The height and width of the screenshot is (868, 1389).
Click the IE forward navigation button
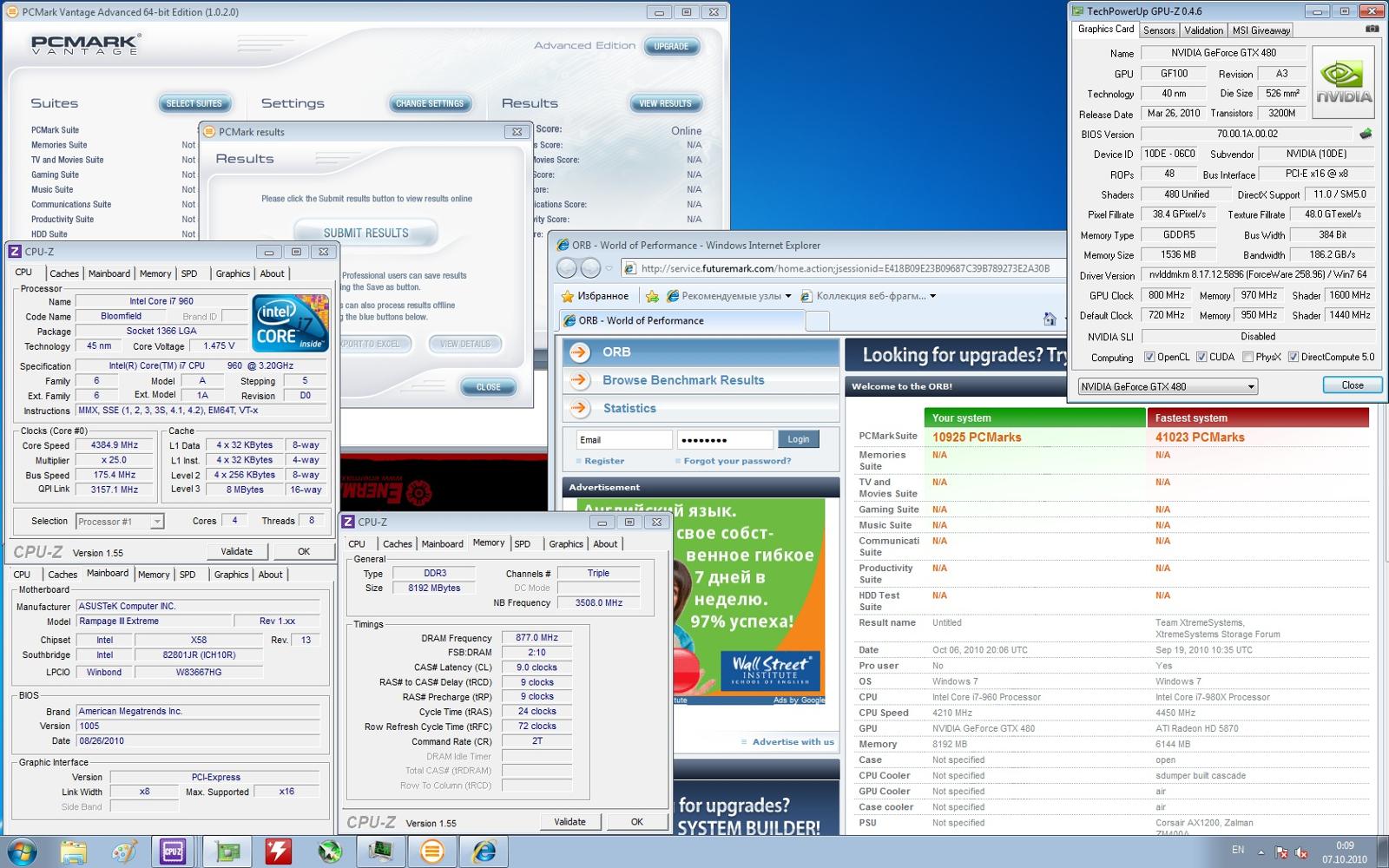click(x=590, y=268)
